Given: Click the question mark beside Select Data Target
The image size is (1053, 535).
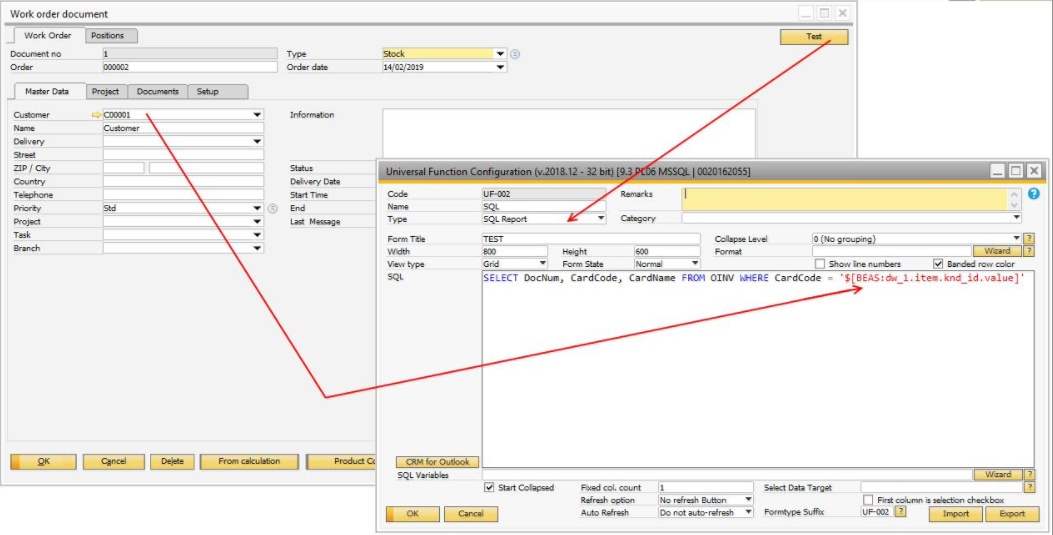Looking at the screenshot, I should [x=1028, y=487].
